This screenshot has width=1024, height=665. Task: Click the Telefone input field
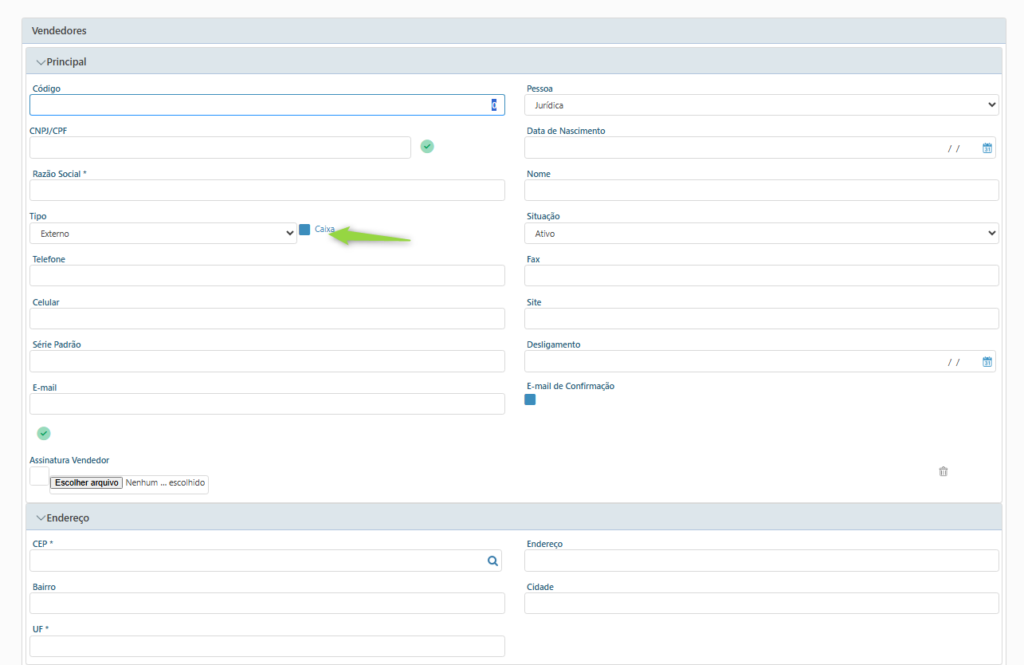click(x=267, y=276)
